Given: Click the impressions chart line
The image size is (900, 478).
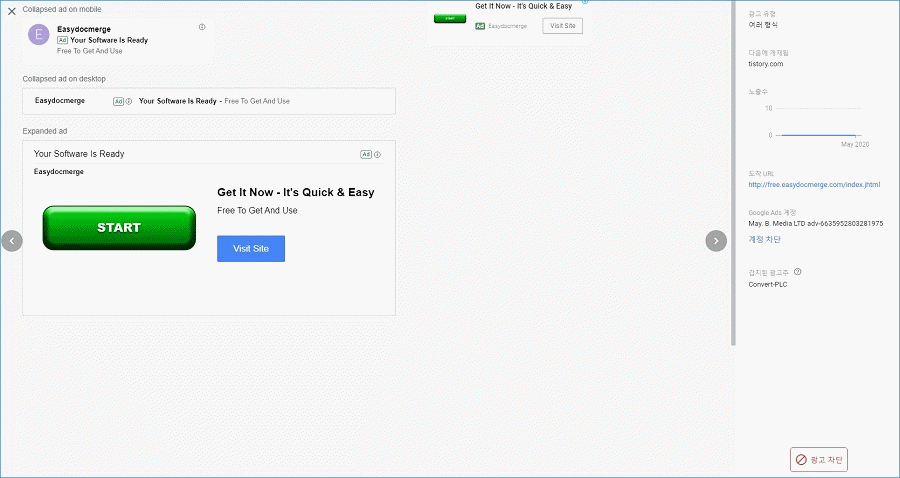Looking at the screenshot, I should (818, 135).
